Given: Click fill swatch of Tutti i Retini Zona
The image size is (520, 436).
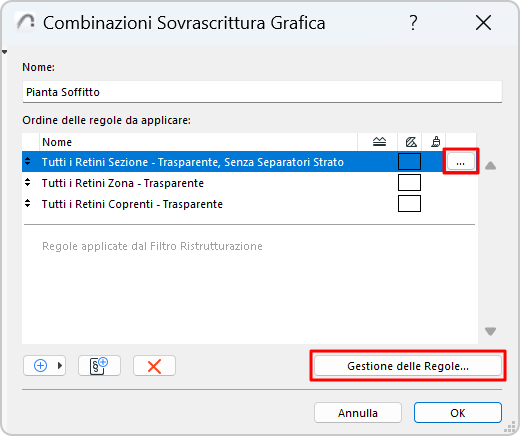Looking at the screenshot, I should [x=409, y=183].
